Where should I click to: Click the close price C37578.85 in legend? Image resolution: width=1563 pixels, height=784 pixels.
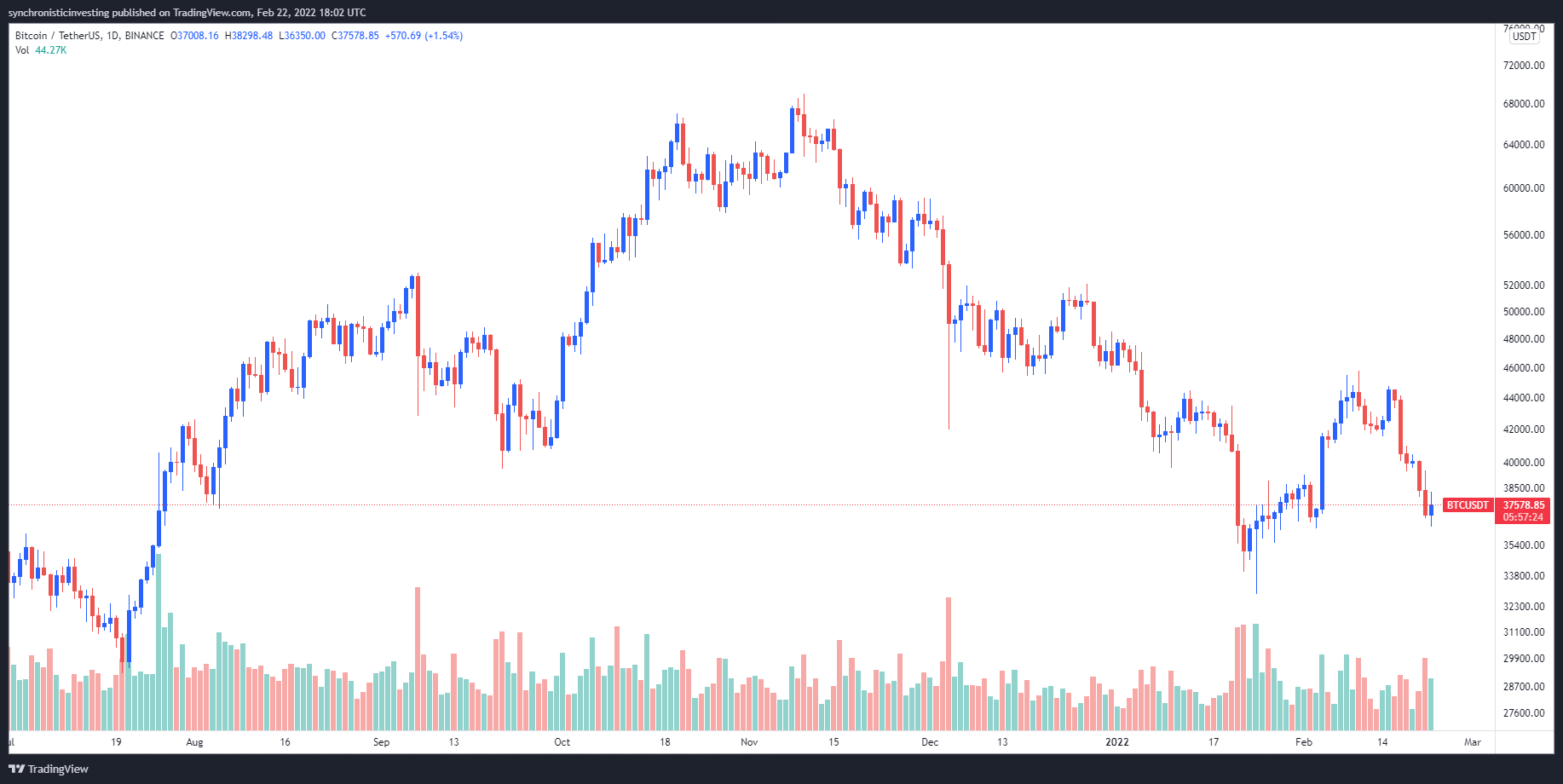355,36
